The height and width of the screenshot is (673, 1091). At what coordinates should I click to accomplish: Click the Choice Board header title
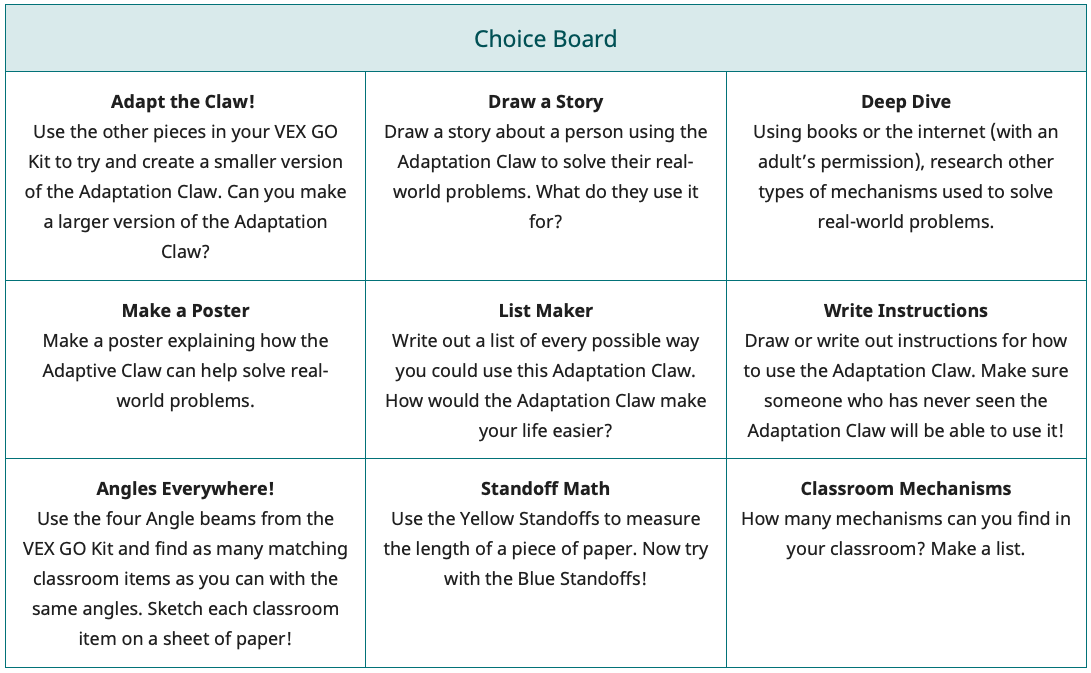click(x=545, y=39)
